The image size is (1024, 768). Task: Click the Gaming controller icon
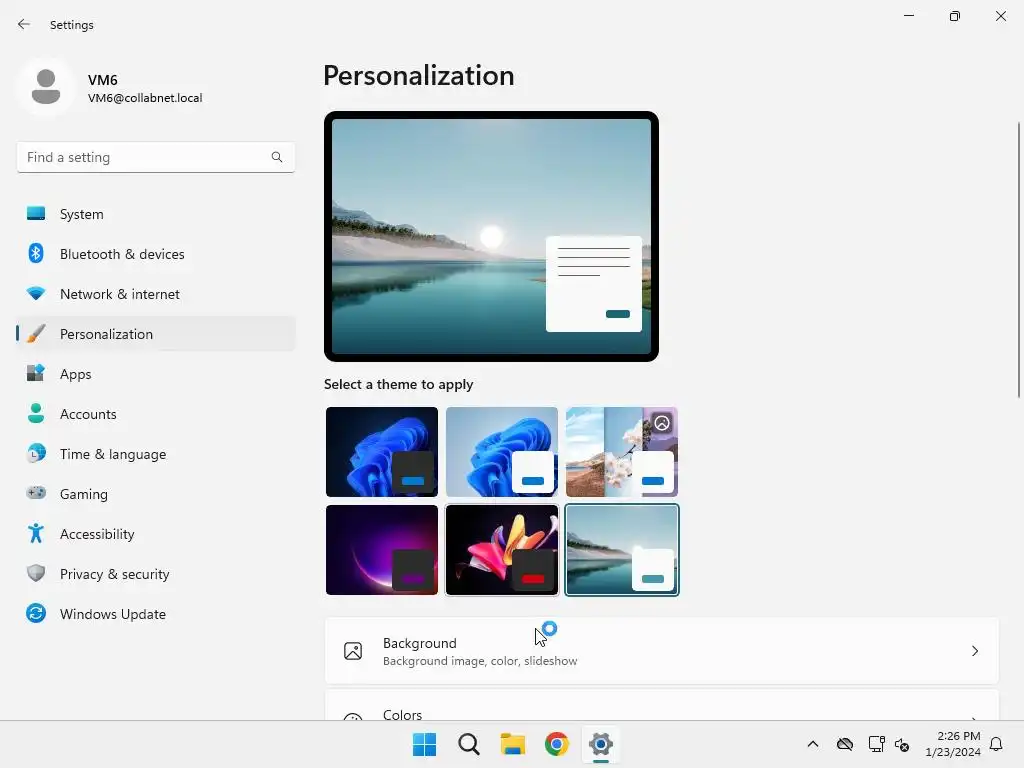click(36, 493)
